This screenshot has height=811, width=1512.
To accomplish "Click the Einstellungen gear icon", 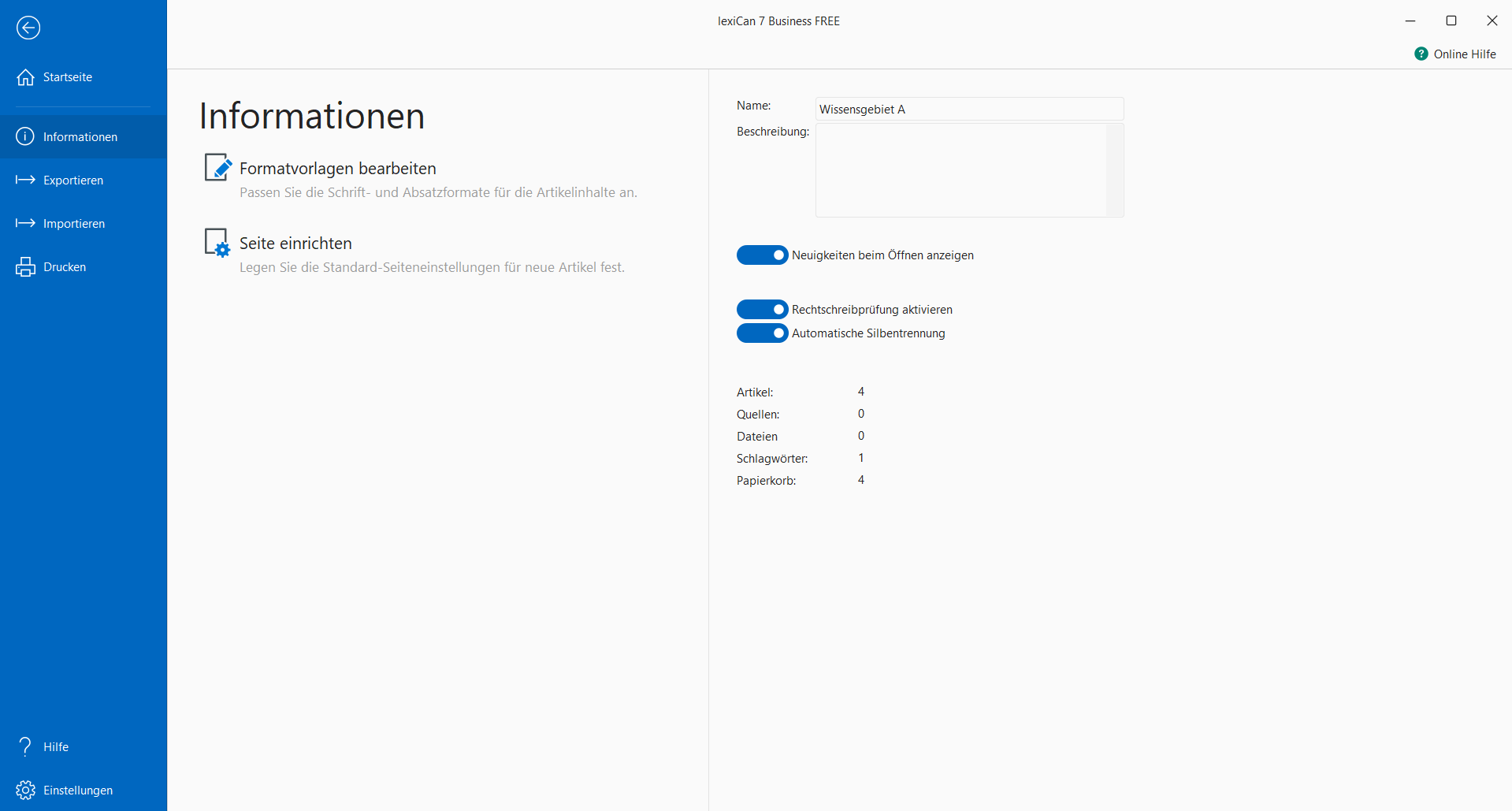I will click(25, 790).
